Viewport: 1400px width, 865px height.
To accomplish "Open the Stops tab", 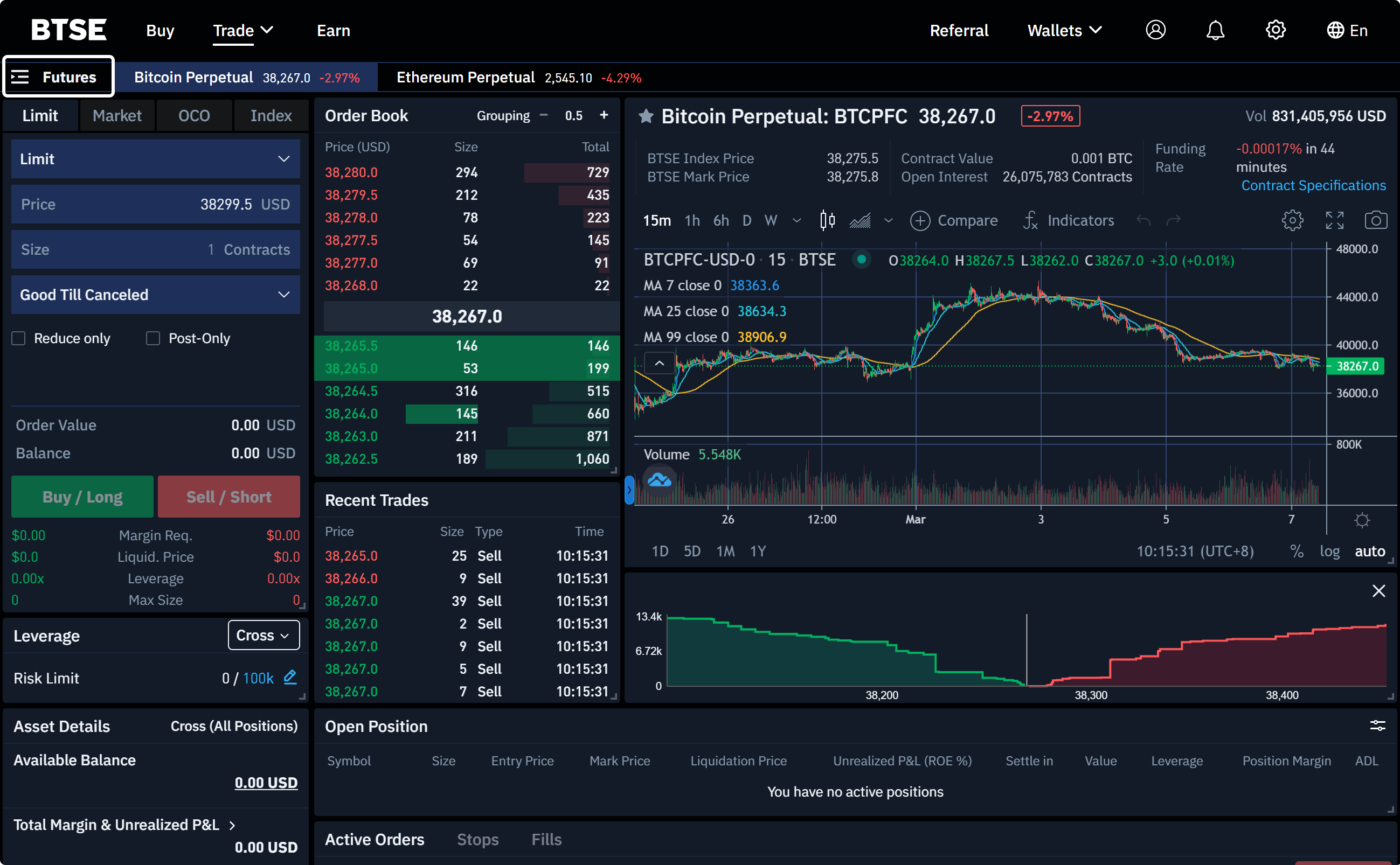I will pyautogui.click(x=477, y=839).
